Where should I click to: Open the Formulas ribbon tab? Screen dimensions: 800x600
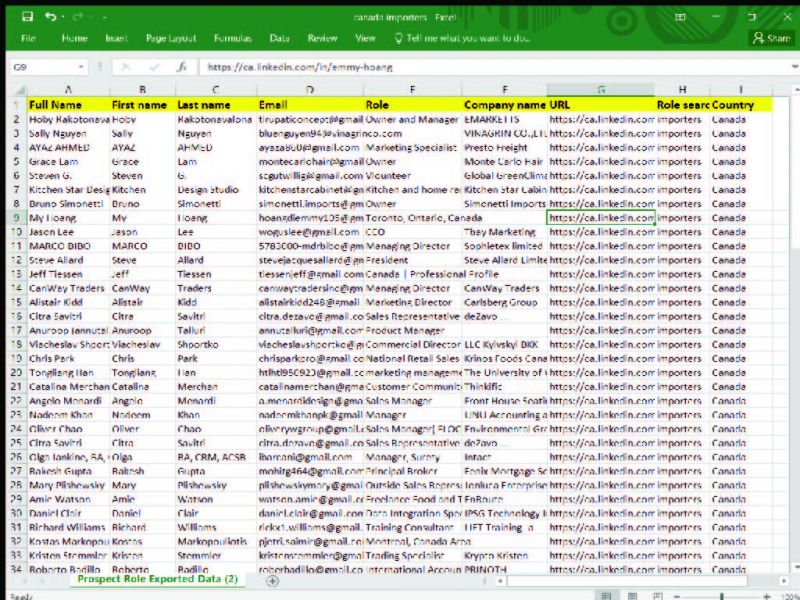(232, 38)
